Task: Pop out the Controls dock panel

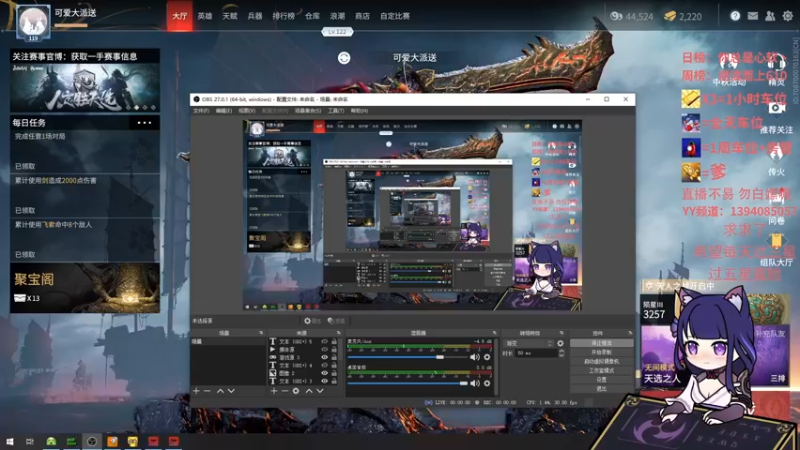Action: click(x=630, y=333)
